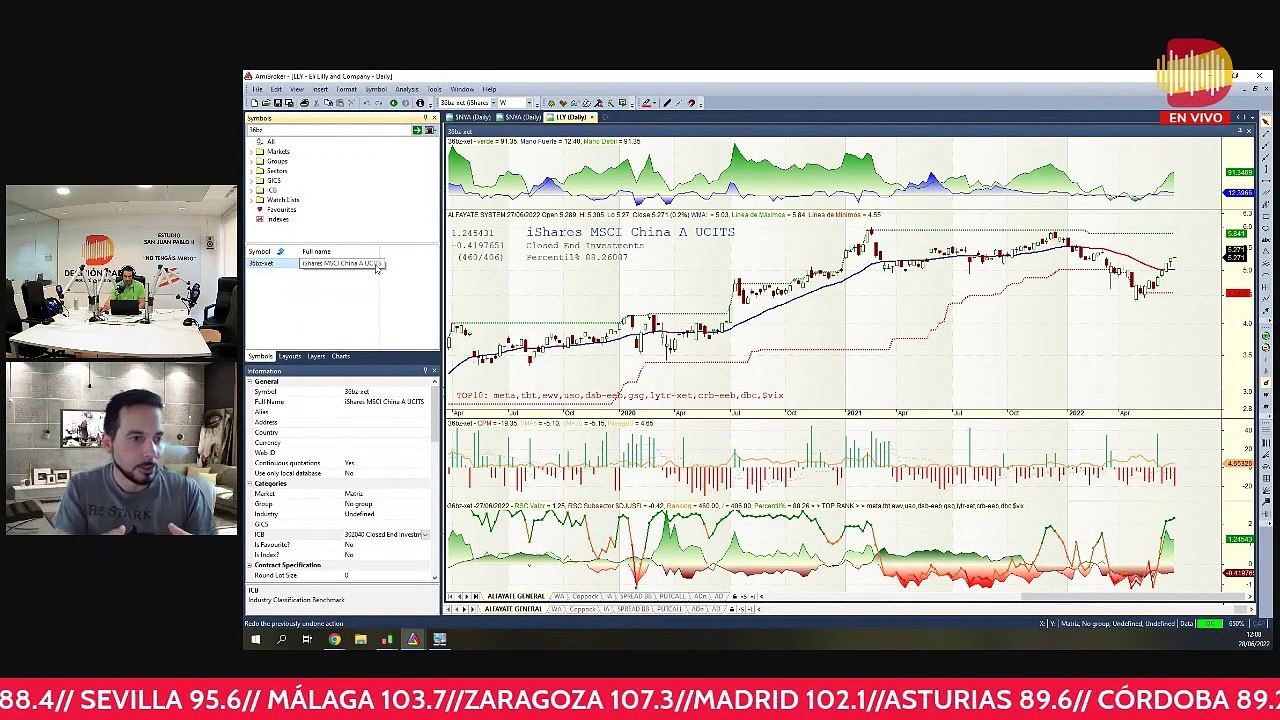Screen dimensions: 1280x720
Task: Click the Print toolbar icon
Action: click(x=304, y=103)
